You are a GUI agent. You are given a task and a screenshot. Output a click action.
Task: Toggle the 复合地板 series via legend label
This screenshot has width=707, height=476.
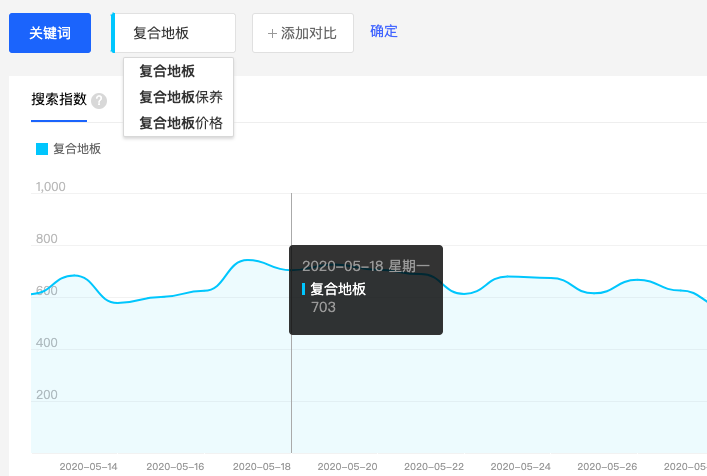[x=77, y=149]
